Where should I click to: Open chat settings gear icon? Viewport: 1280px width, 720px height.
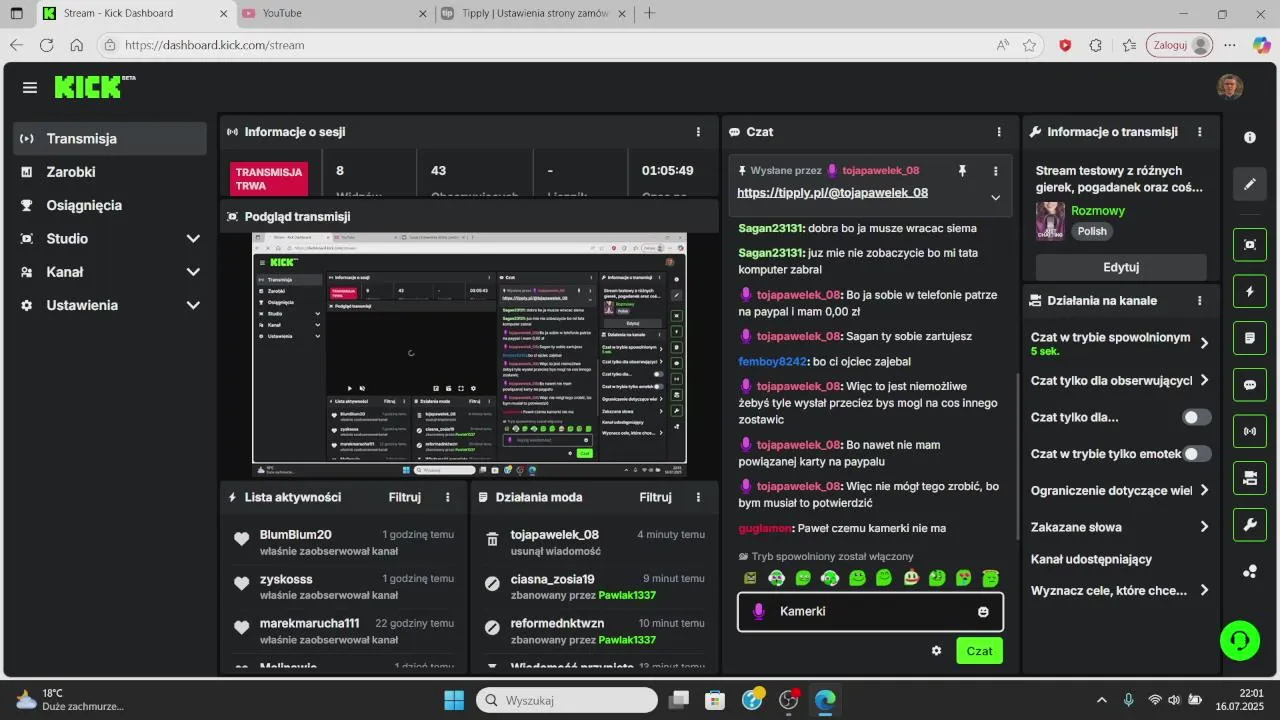coord(936,651)
